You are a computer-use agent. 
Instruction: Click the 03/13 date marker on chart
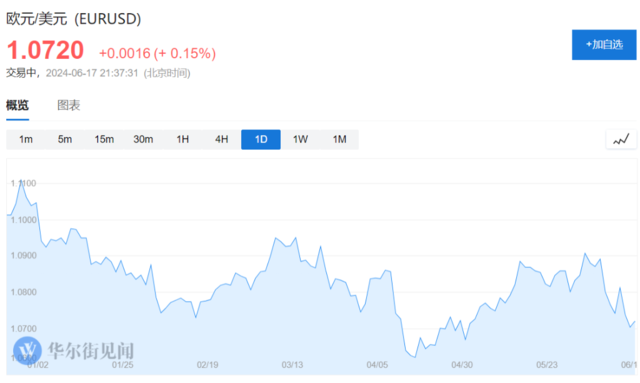click(292, 365)
